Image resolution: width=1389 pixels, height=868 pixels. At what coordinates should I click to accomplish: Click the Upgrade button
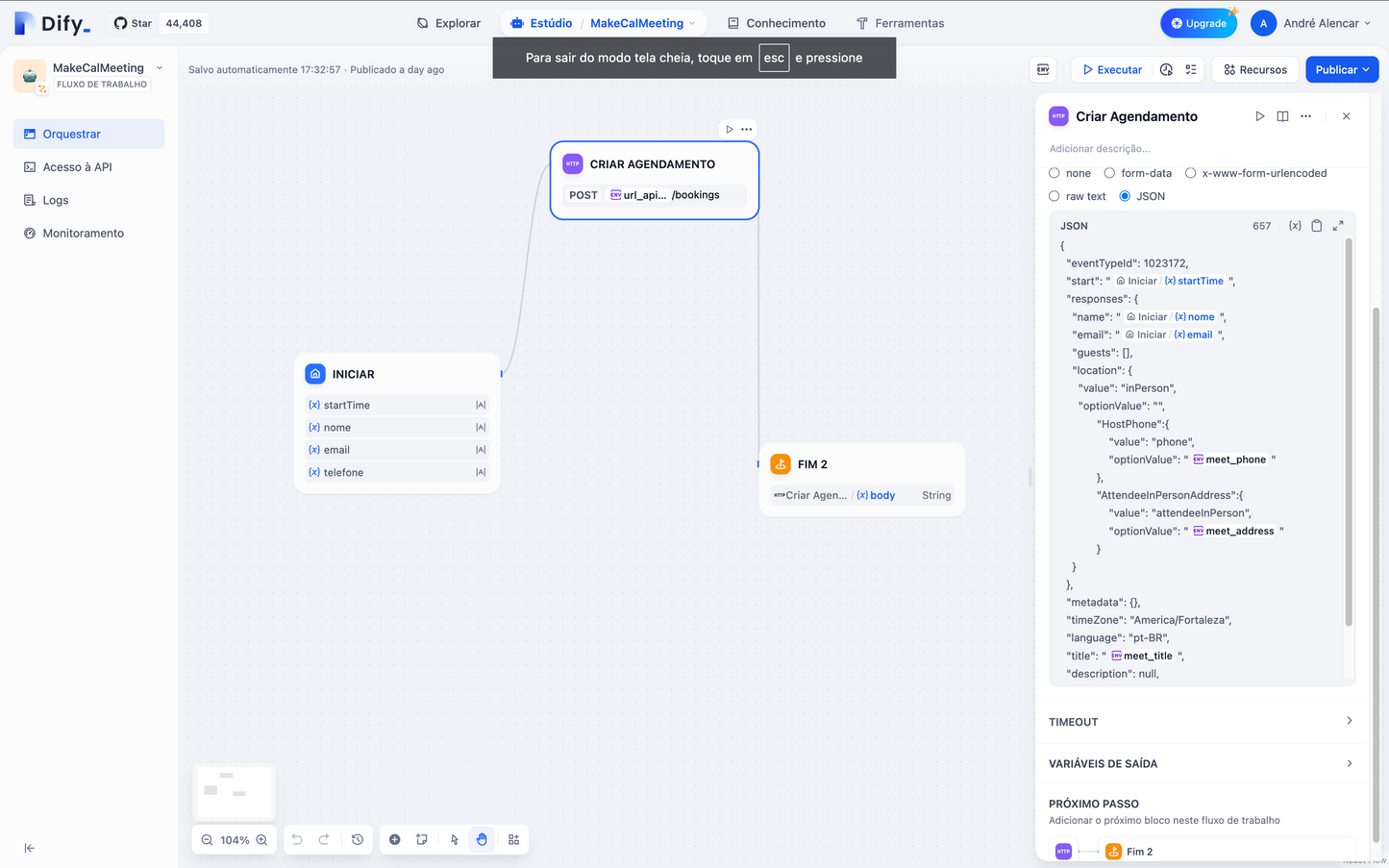(x=1198, y=23)
